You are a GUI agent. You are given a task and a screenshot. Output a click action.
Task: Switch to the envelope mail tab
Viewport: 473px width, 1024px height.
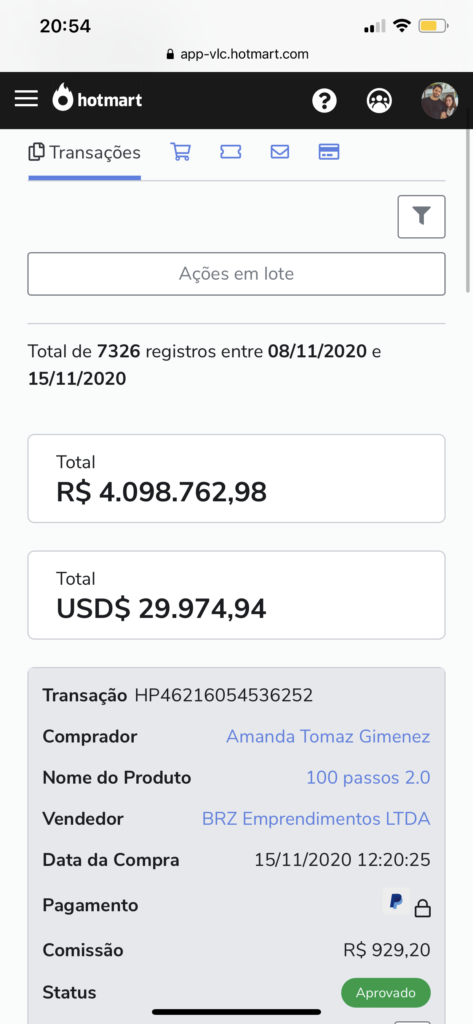(x=280, y=152)
